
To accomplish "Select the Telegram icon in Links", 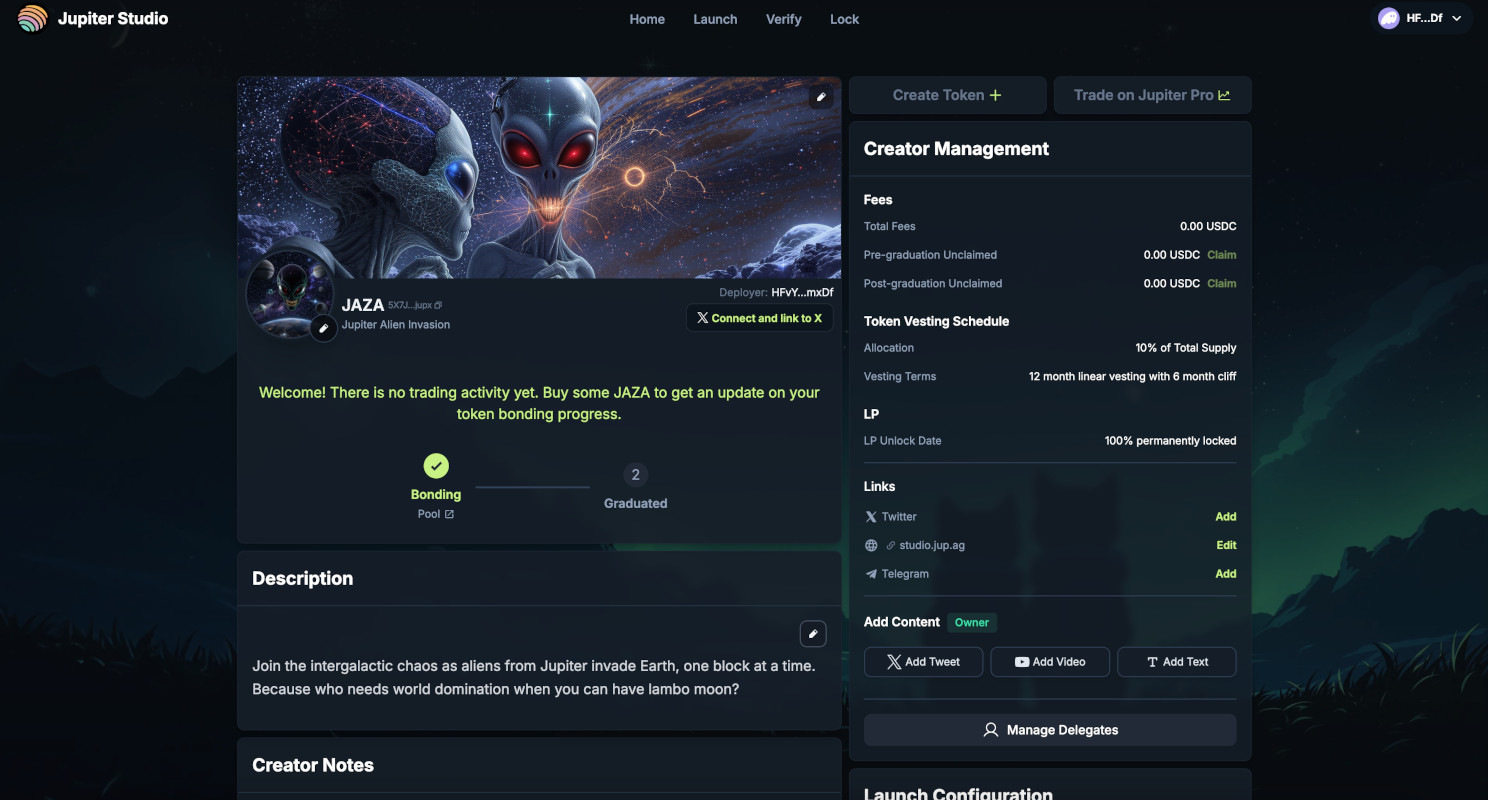I will [870, 573].
